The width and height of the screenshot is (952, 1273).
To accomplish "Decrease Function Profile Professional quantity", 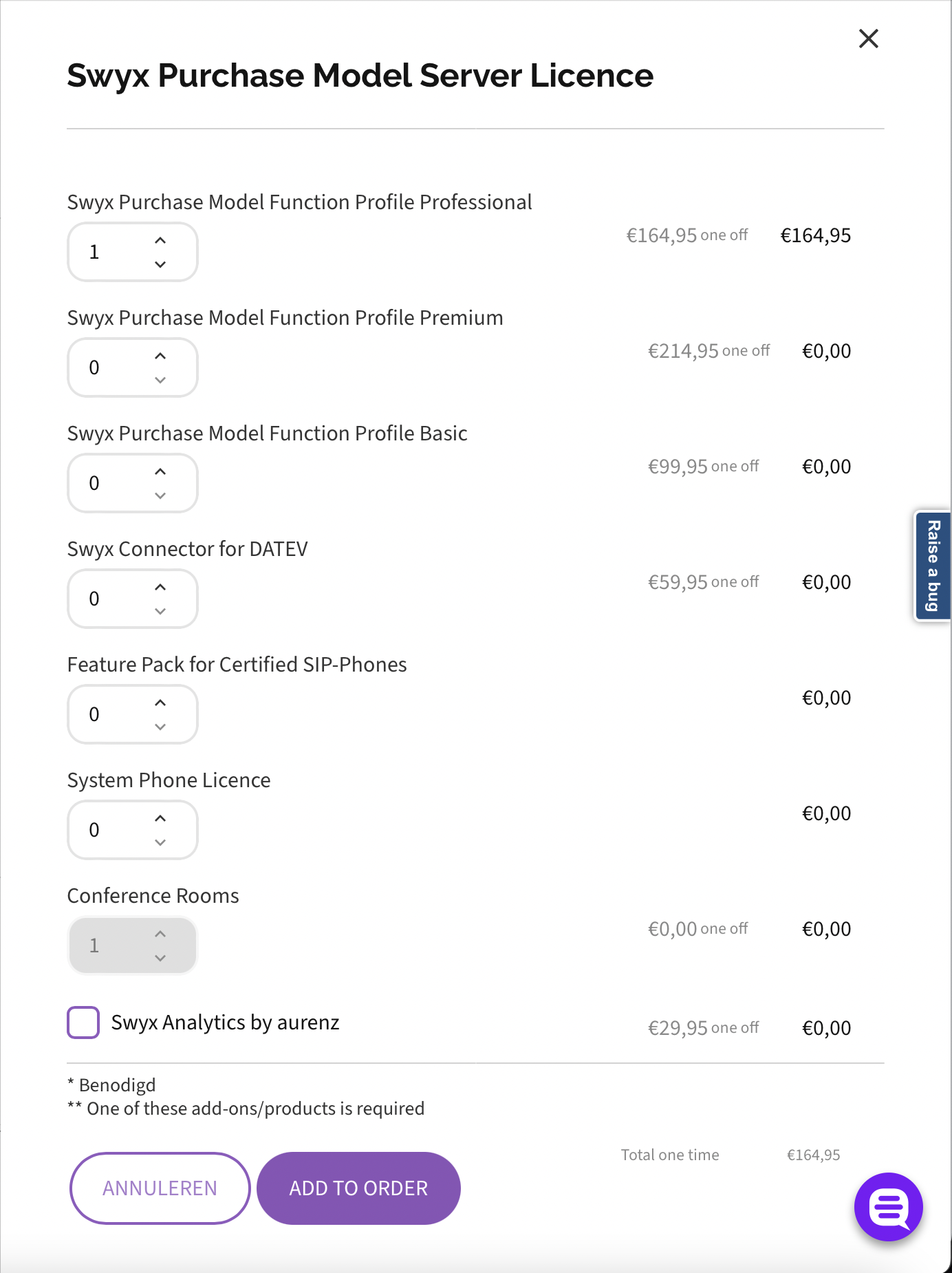I will (x=160, y=265).
